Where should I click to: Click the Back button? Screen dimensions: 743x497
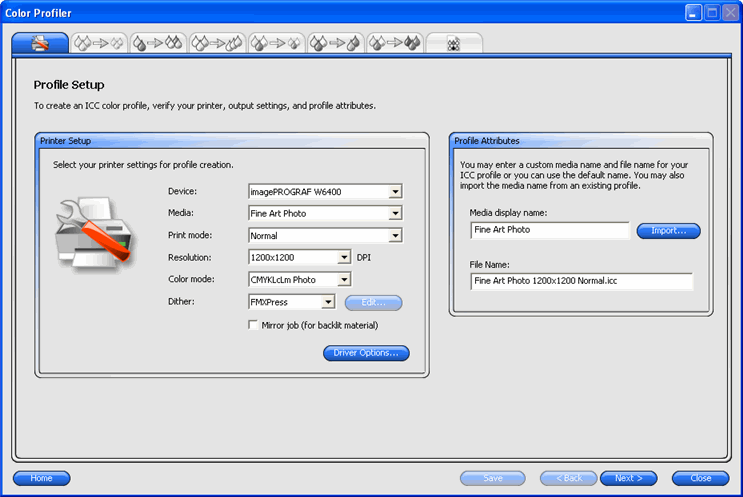click(x=569, y=478)
